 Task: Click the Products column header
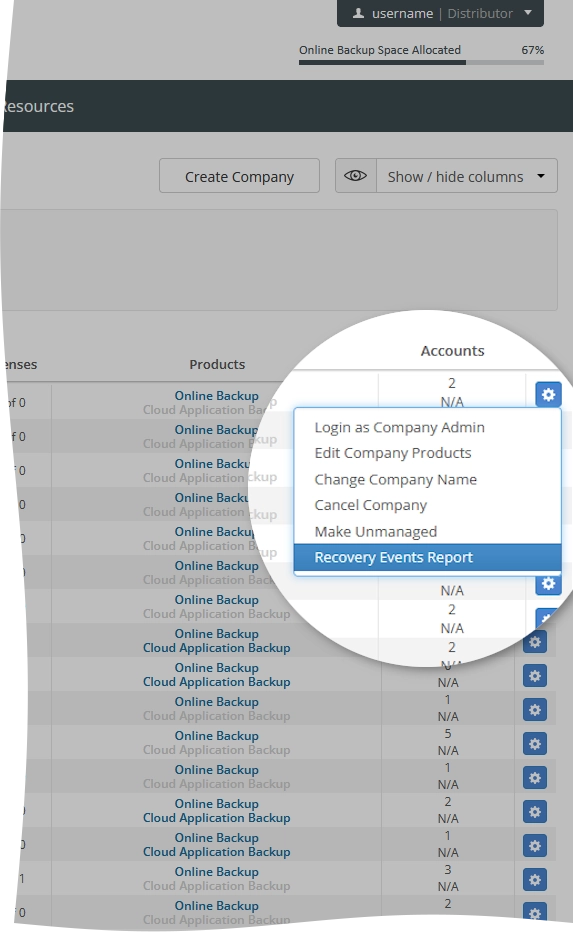217,364
